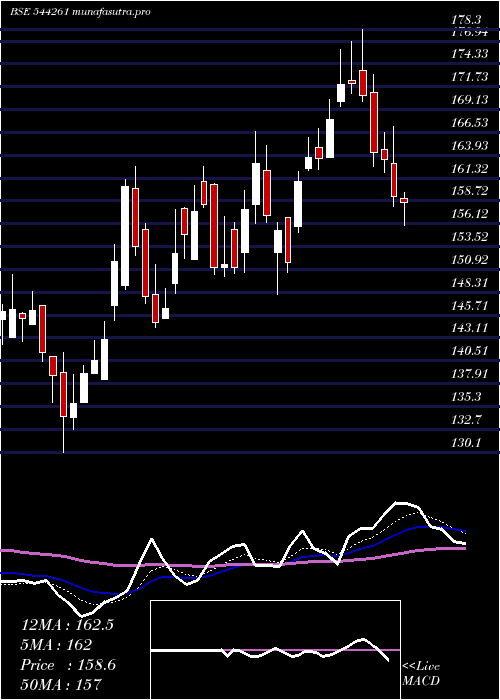Click the 150.92 price level label
Screen dimensions: 500x700
(470, 259)
